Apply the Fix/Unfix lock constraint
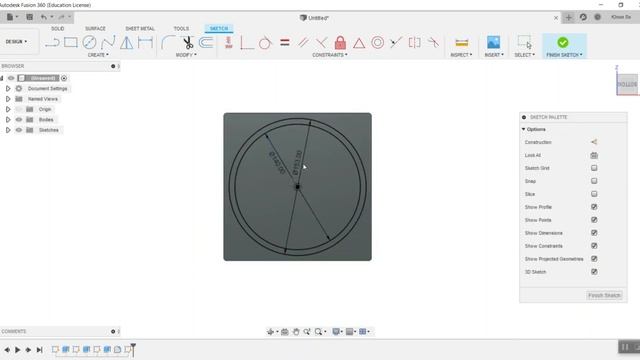 340,42
